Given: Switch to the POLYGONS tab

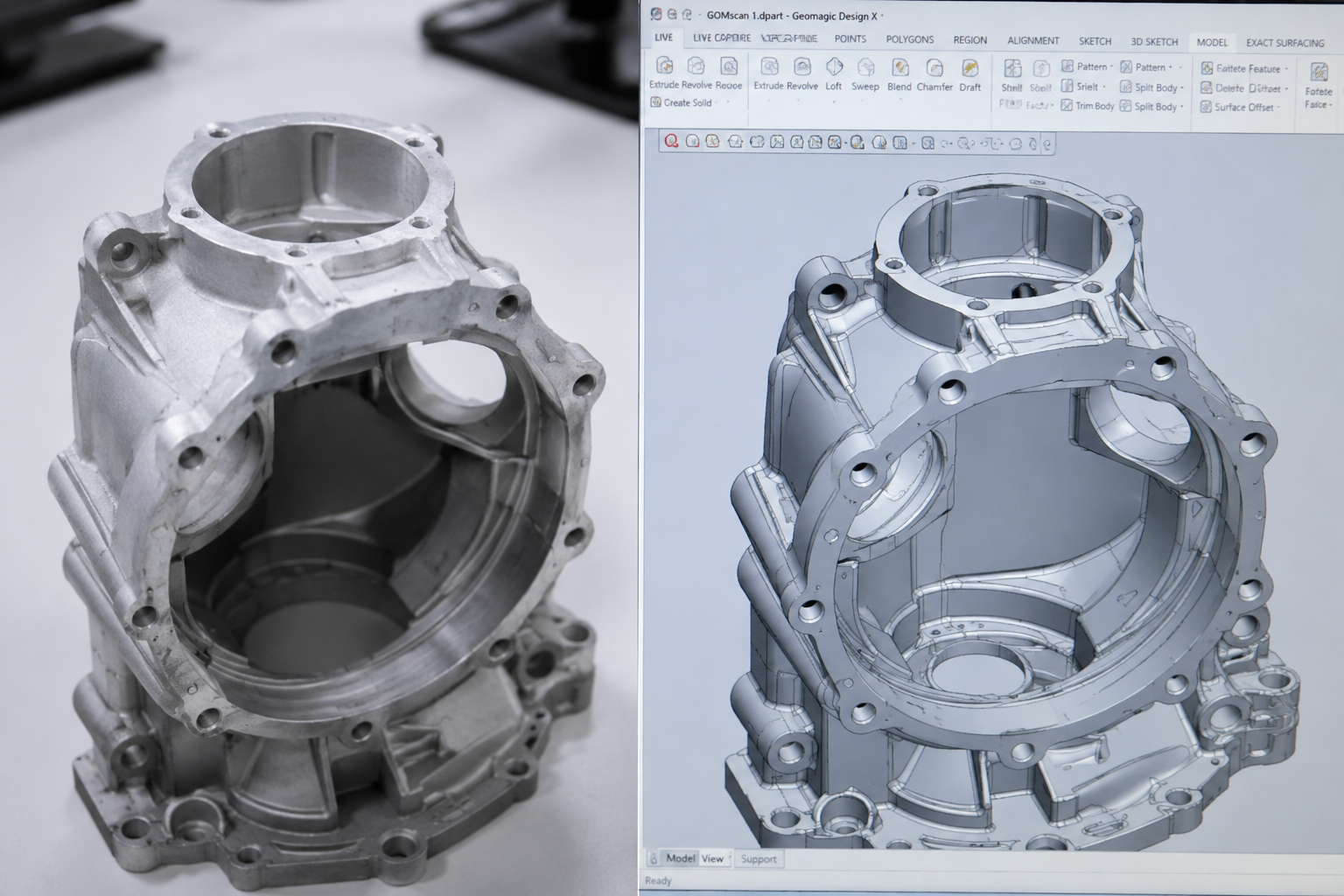Looking at the screenshot, I should pos(909,39).
